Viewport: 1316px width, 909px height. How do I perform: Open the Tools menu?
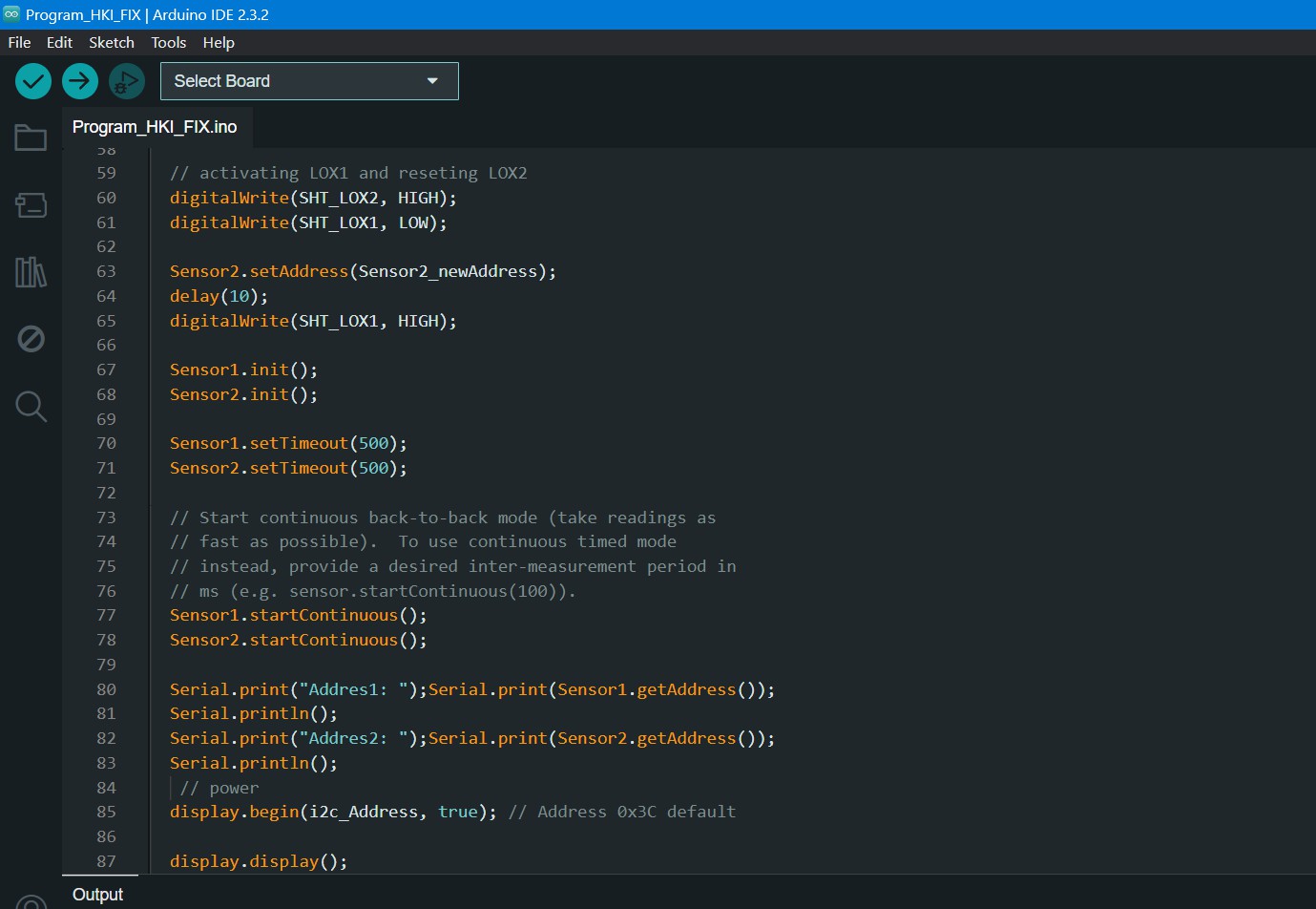click(x=168, y=42)
